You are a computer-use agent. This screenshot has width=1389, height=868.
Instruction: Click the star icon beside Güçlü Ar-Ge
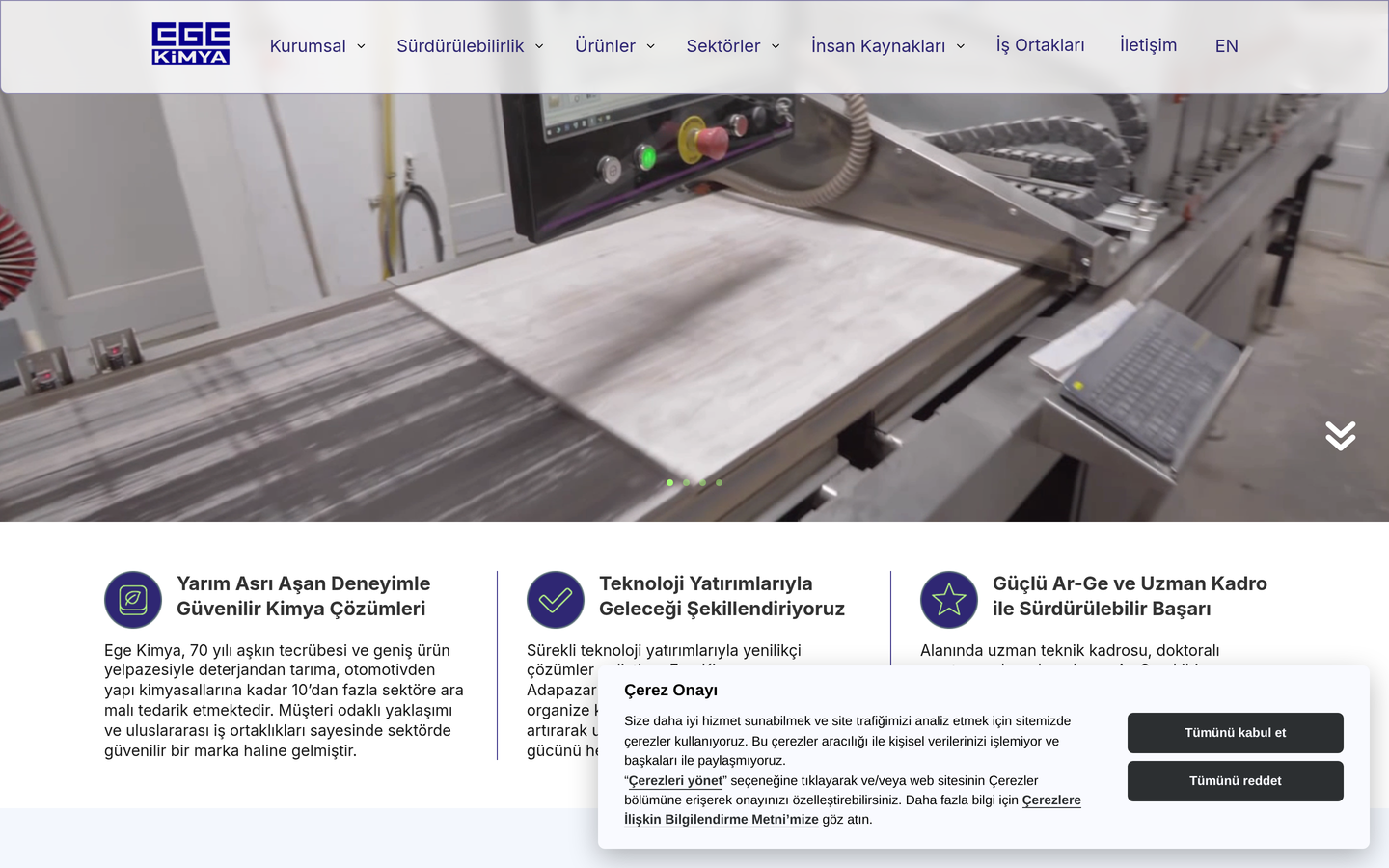949,600
